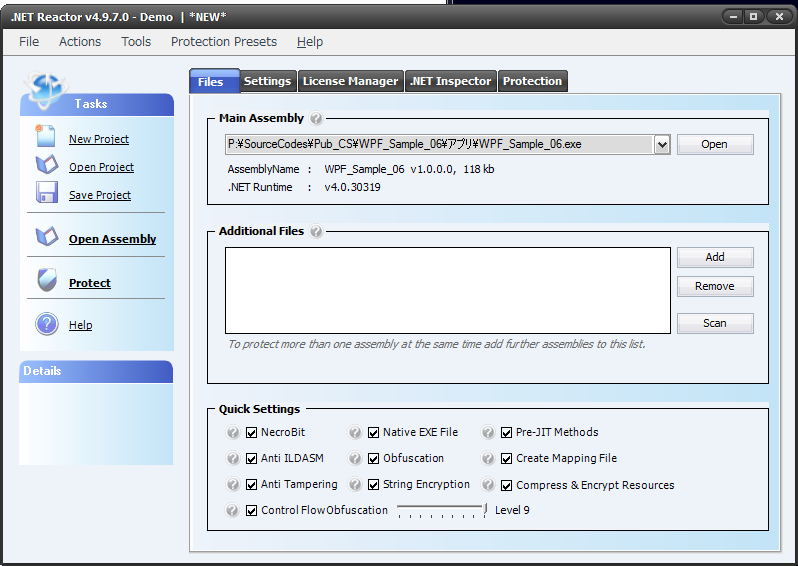The image size is (798, 566).
Task: Click the Open Project folder icon
Action: (x=47, y=164)
